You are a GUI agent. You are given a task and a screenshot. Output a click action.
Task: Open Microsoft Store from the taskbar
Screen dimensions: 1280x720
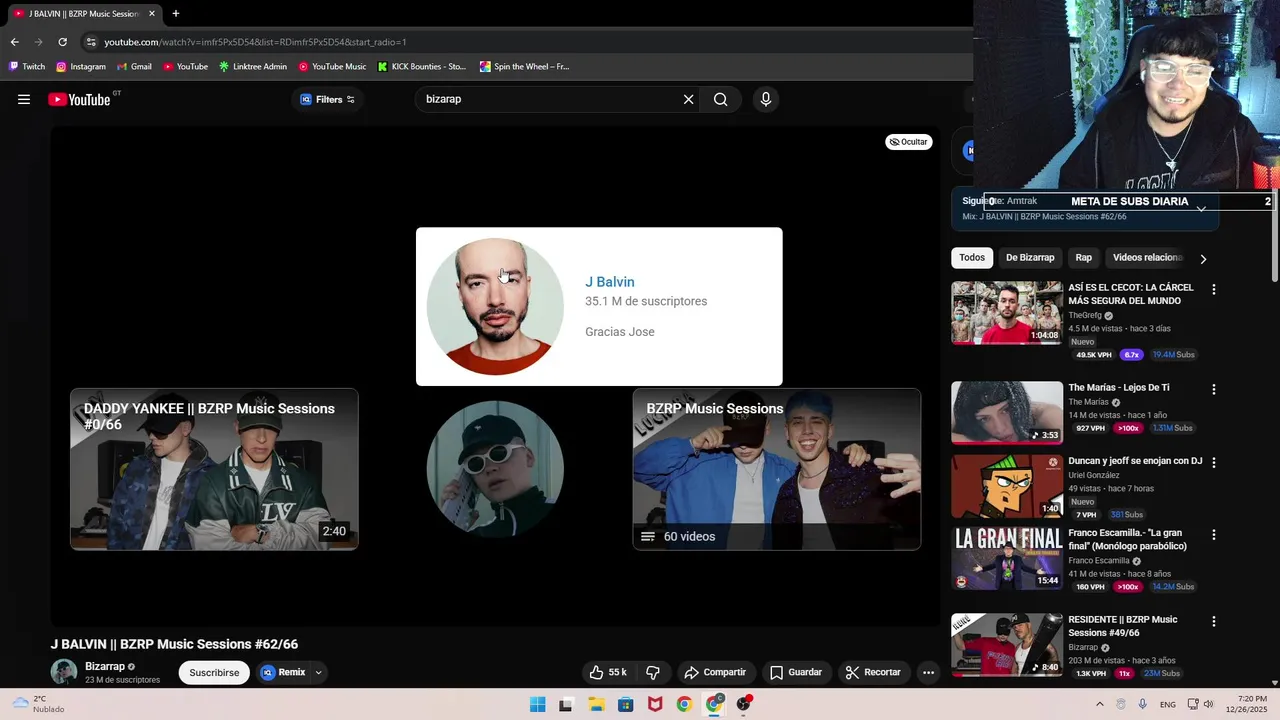click(x=625, y=704)
